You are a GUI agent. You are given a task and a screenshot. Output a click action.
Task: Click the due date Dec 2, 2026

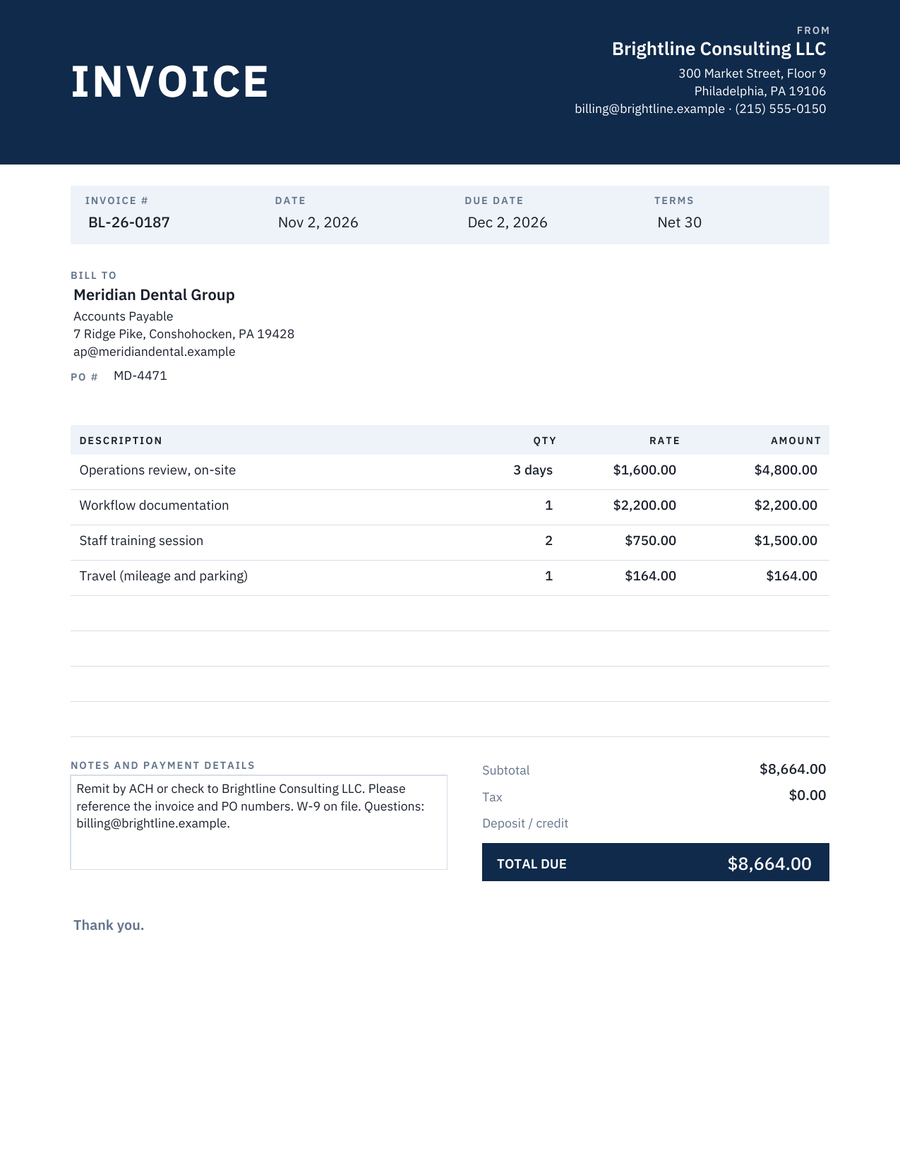(x=508, y=222)
